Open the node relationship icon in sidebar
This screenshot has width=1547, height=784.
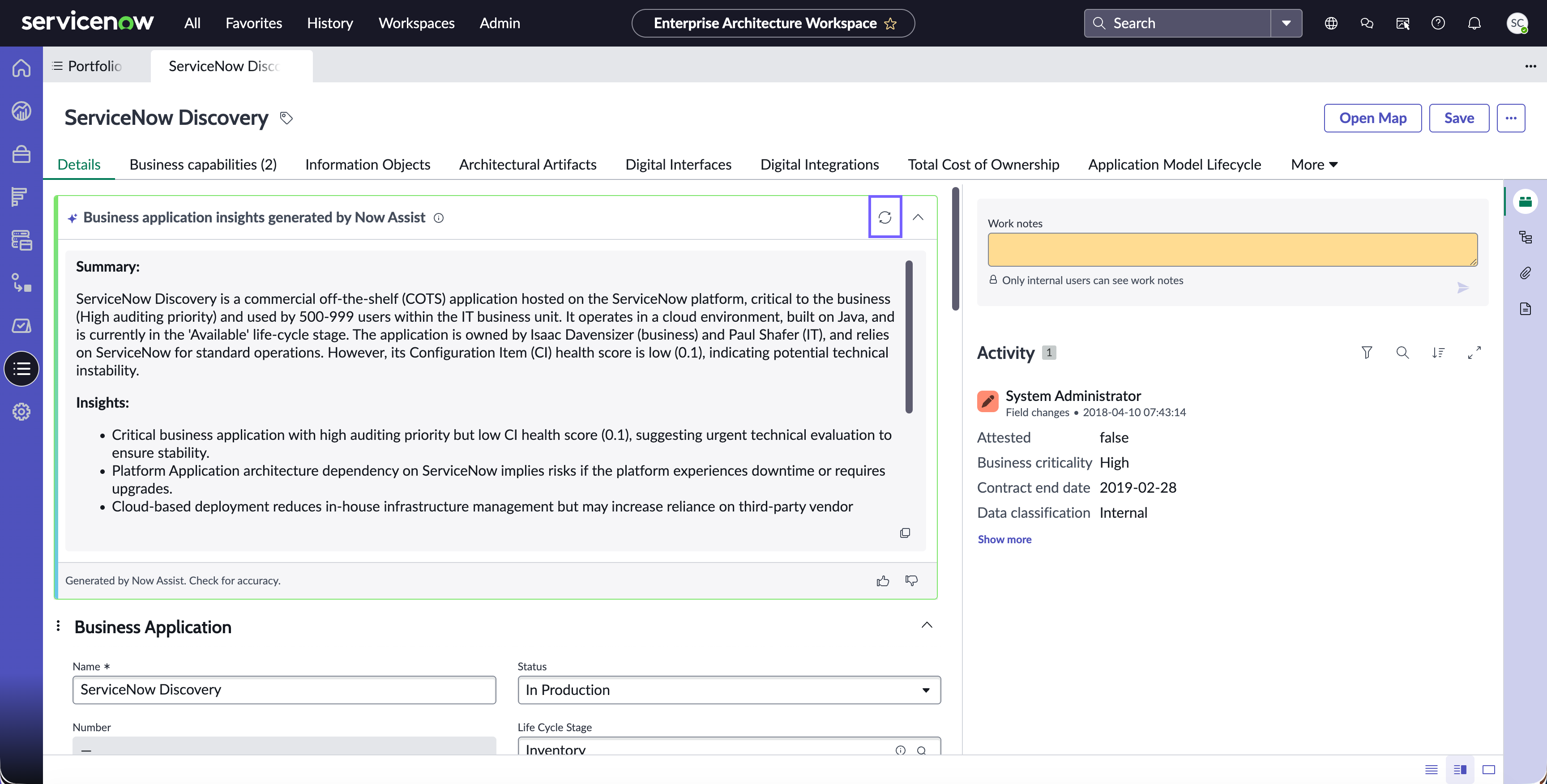click(x=21, y=283)
